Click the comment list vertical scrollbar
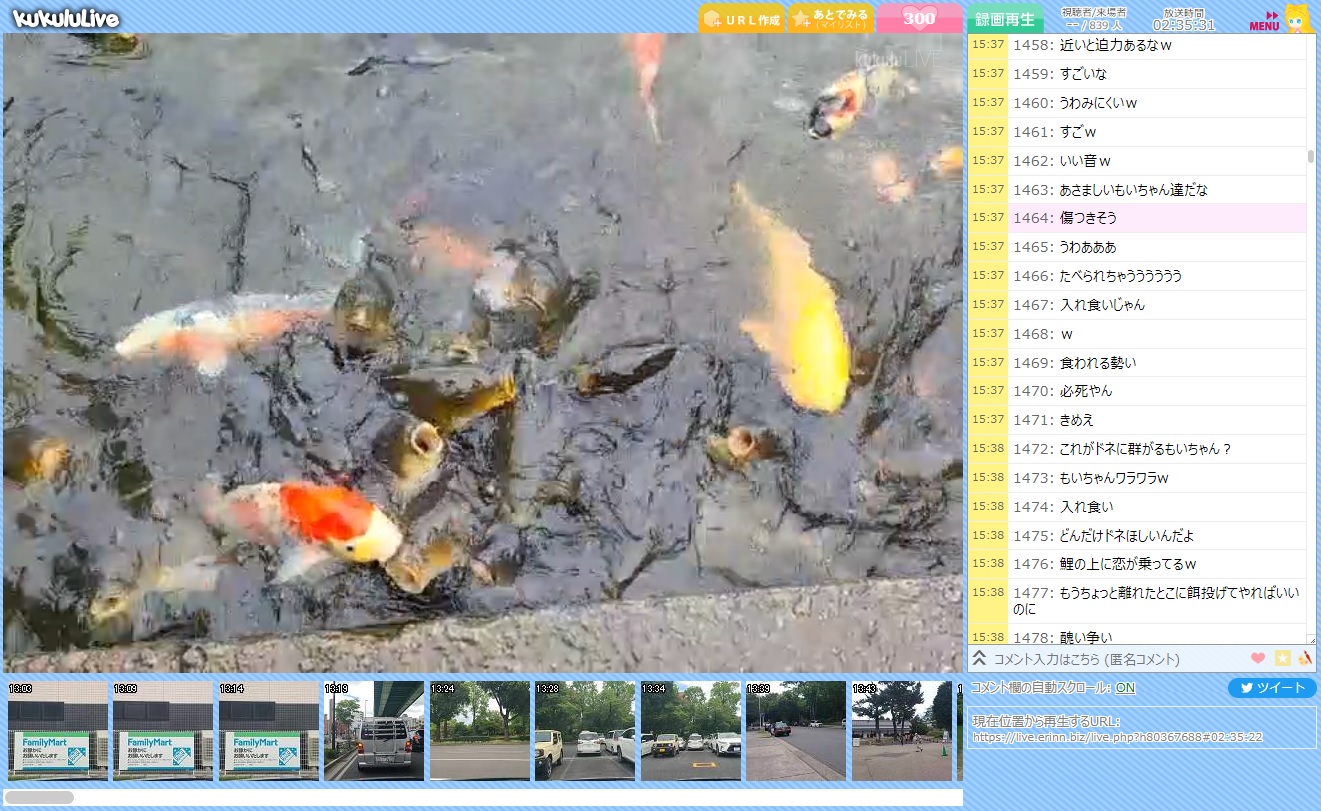This screenshot has height=811, width=1321. click(x=1311, y=156)
